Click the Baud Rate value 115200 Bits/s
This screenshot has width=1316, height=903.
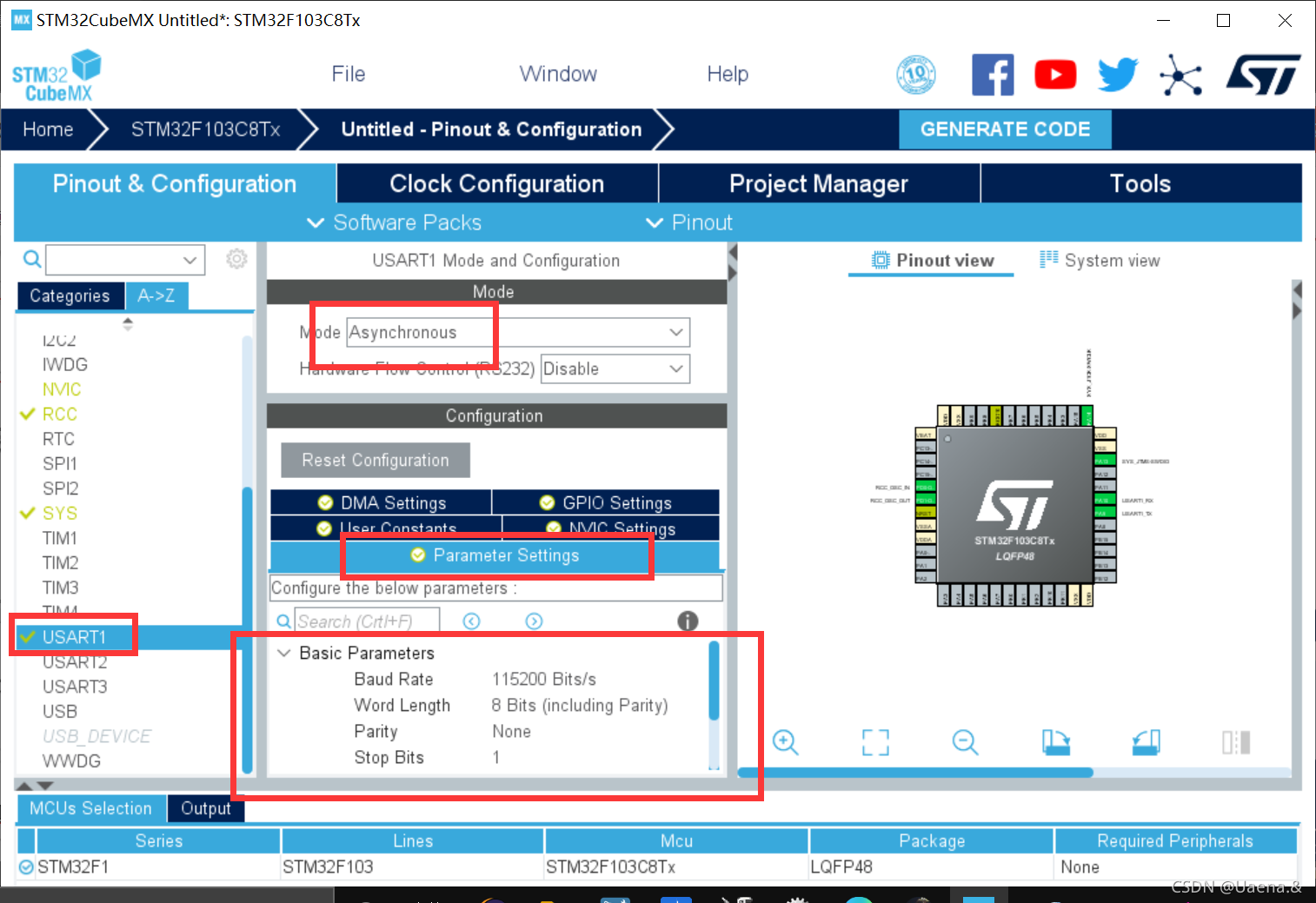click(544, 679)
